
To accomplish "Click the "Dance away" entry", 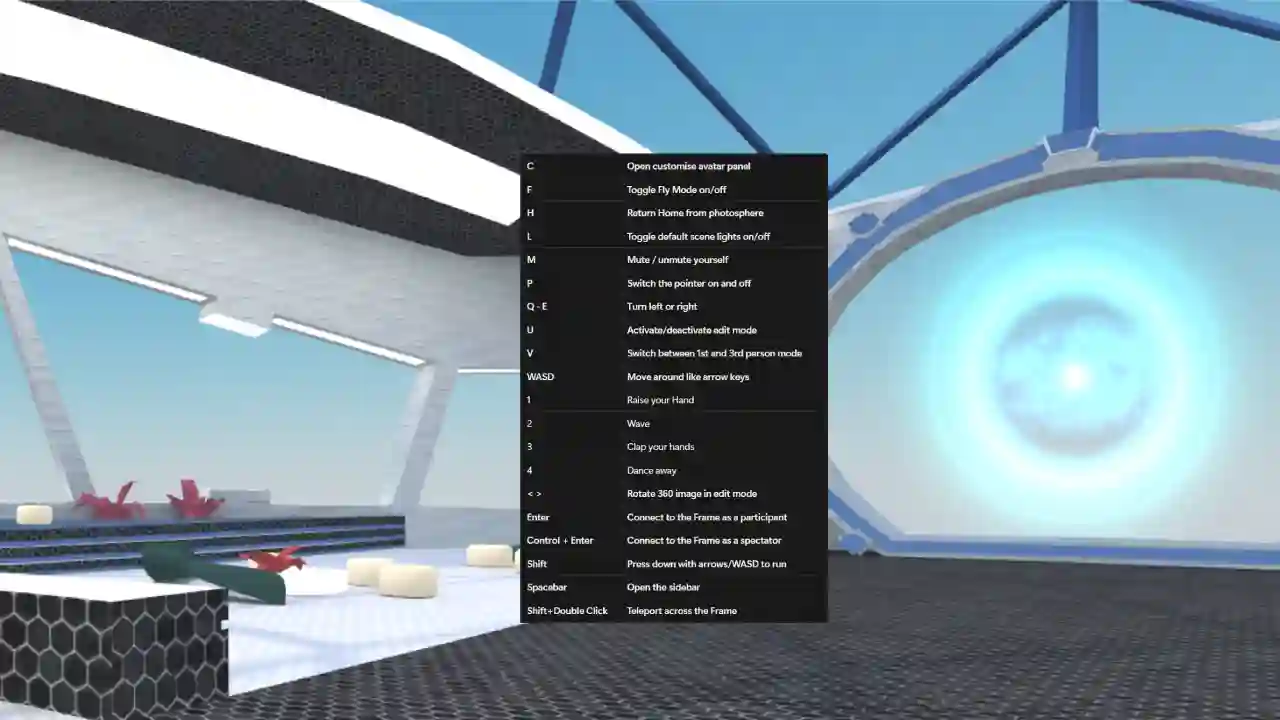I will click(652, 470).
